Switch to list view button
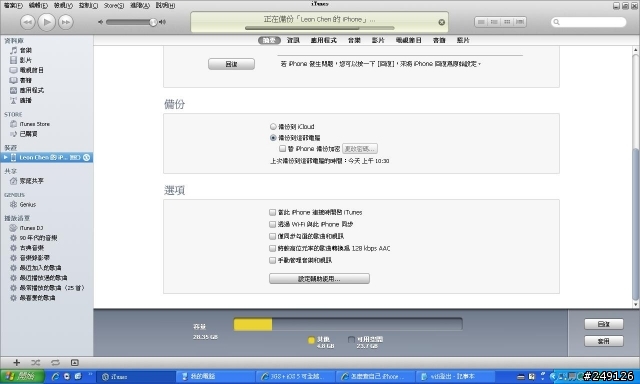Viewport: 640px width, 384px height. [x=481, y=22]
